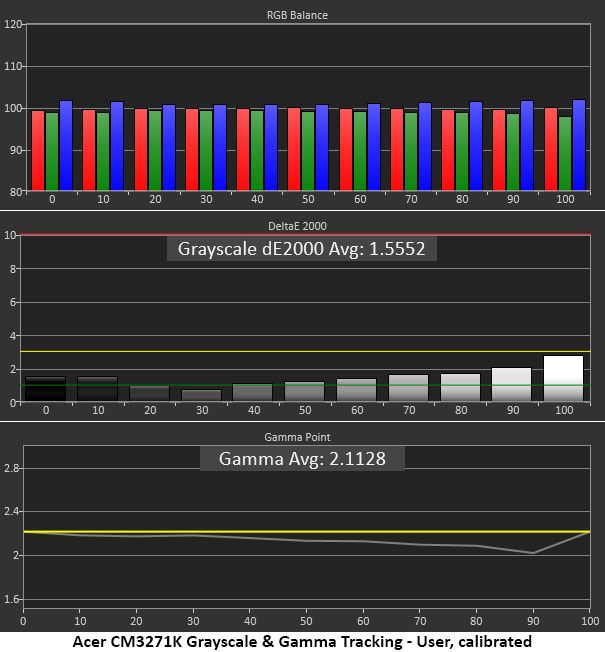Click the green bar at 90 in RGB Balance
Image resolution: width=605 pixels, height=652 pixels.
513,152
